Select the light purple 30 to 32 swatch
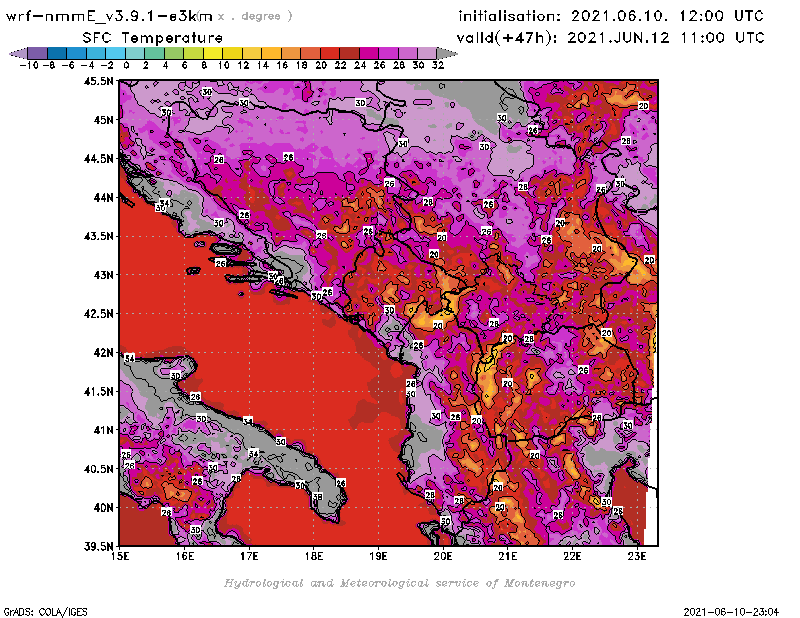Screen dimensions: 800x618 (x=427, y=53)
